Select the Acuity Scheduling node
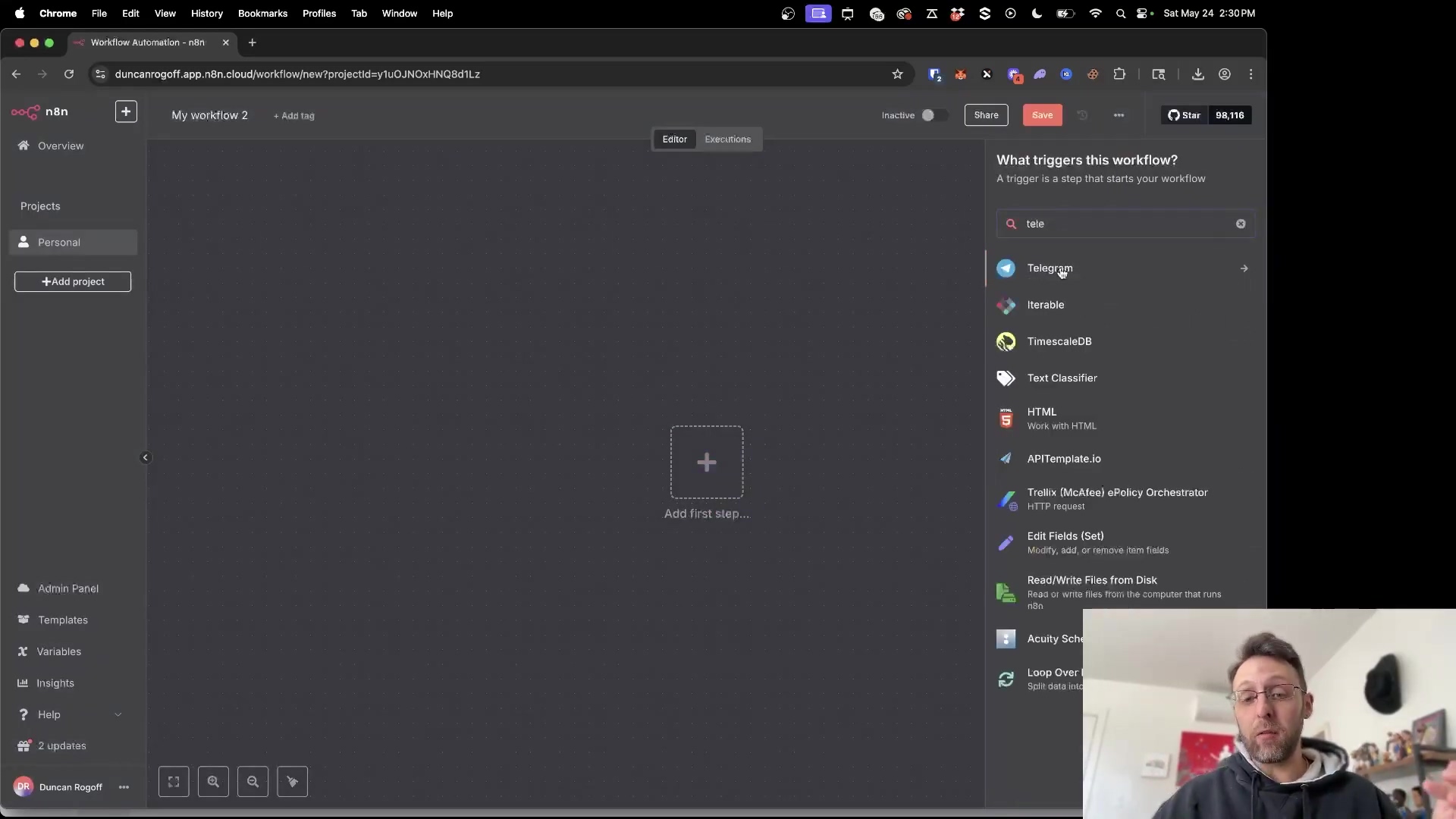Screen dimensions: 1456x819 (x=1039, y=639)
